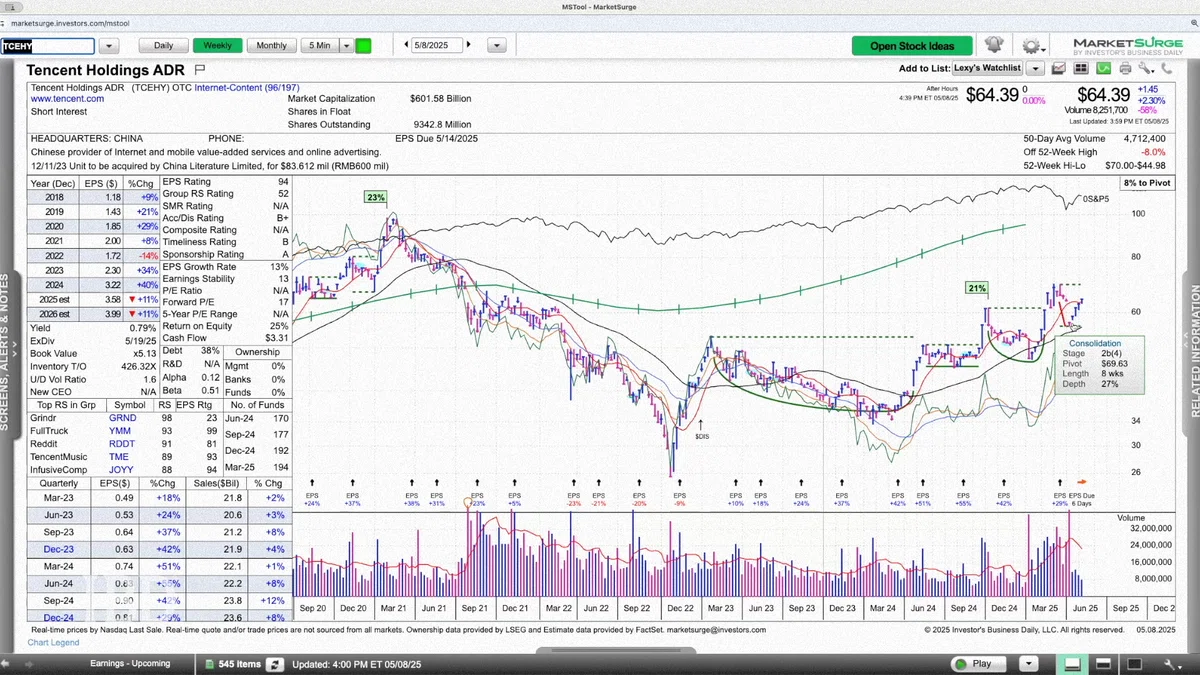The image size is (1200, 675).
Task: Print the chart with the printer icon
Action: (x=1125, y=68)
